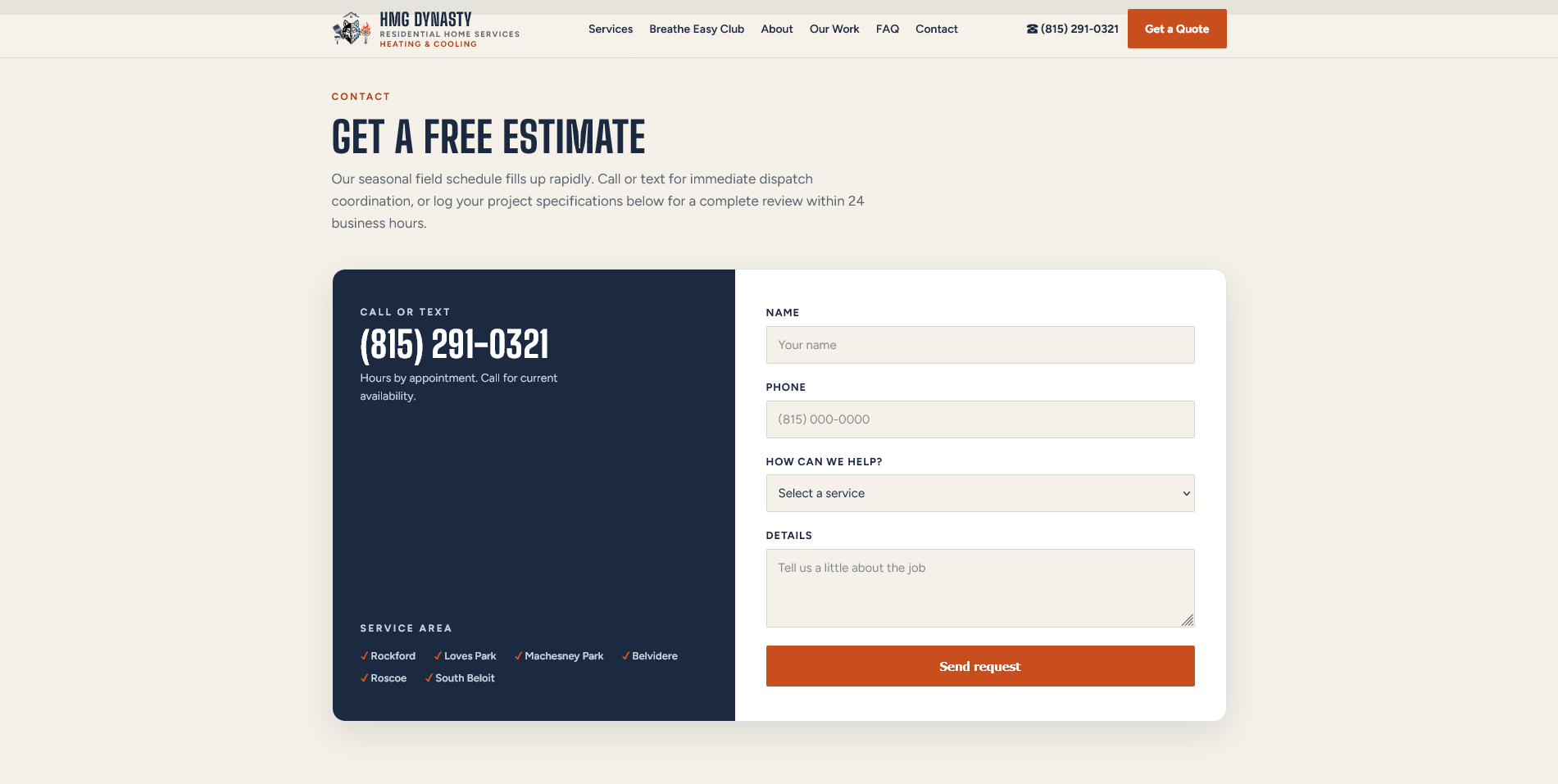Screen dimensions: 1558x784
Task: Open the Services menu item
Action: (611, 29)
